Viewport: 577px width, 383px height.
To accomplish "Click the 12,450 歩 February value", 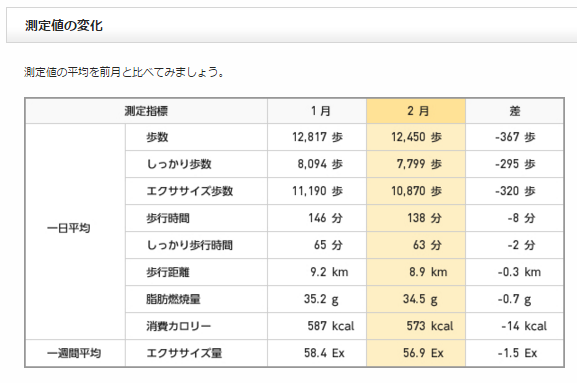I will pos(416,137).
